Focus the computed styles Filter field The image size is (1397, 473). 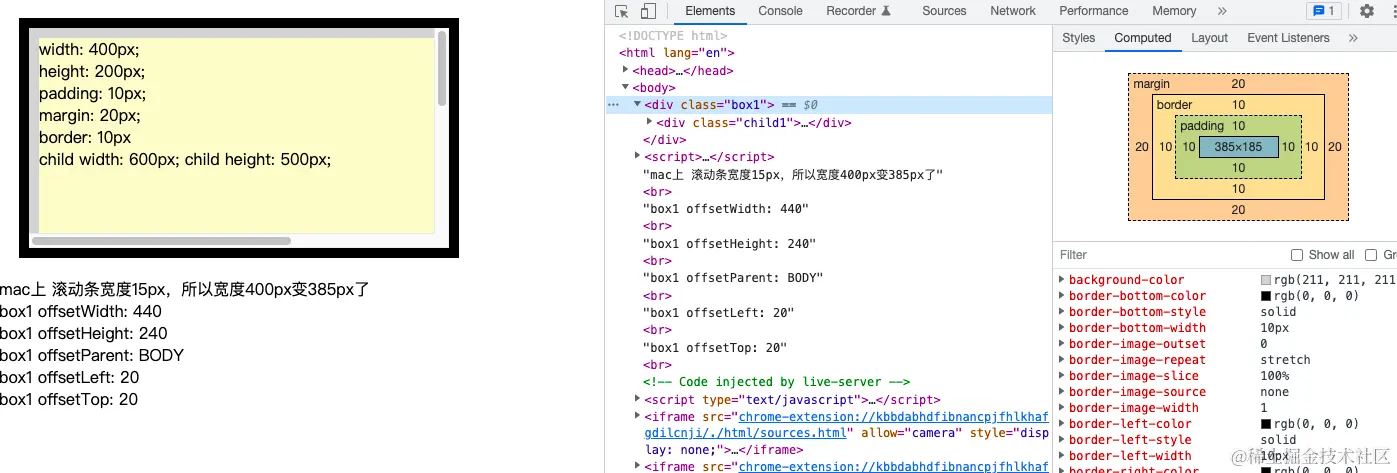pos(1170,255)
